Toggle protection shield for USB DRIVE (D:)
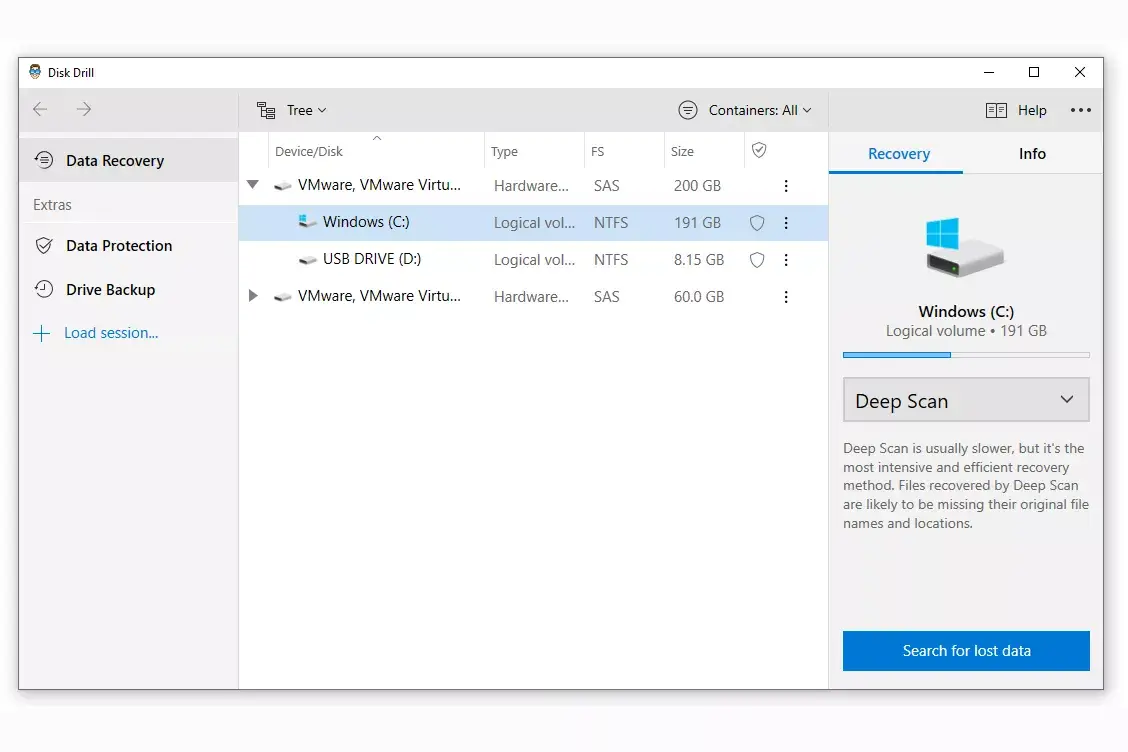This screenshot has width=1128, height=752. [757, 260]
